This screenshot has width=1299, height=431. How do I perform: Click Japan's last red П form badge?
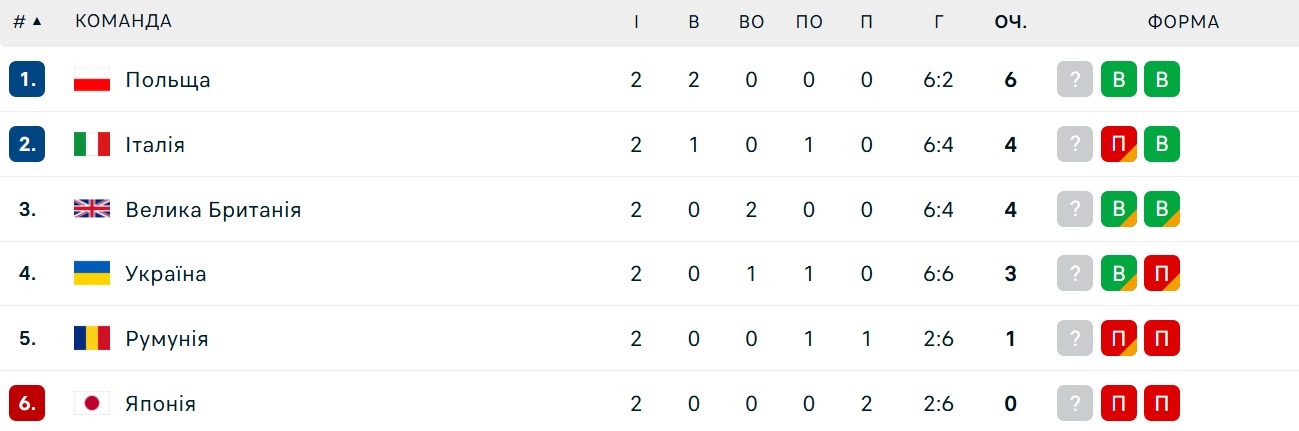click(x=1162, y=404)
